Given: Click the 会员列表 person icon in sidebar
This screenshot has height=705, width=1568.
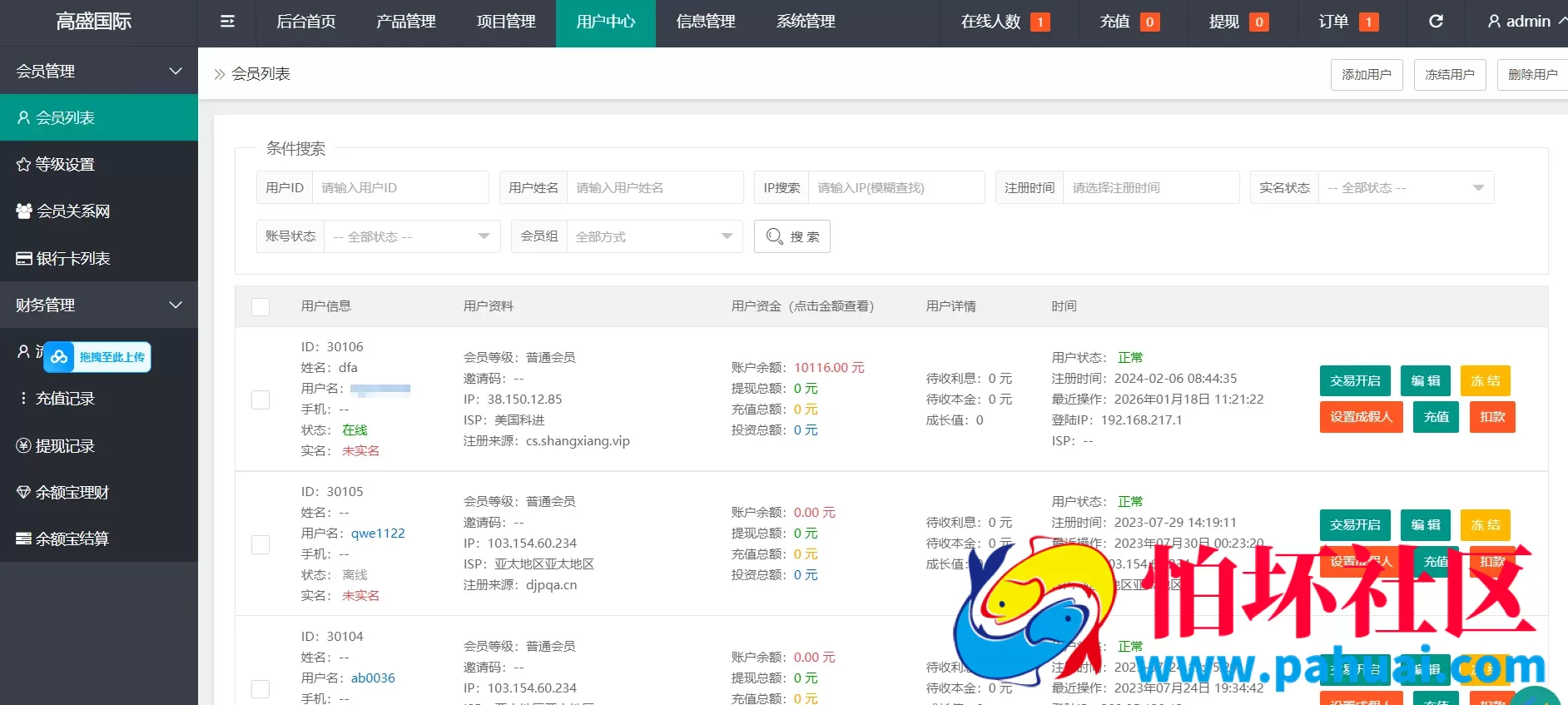Looking at the screenshot, I should click(23, 118).
